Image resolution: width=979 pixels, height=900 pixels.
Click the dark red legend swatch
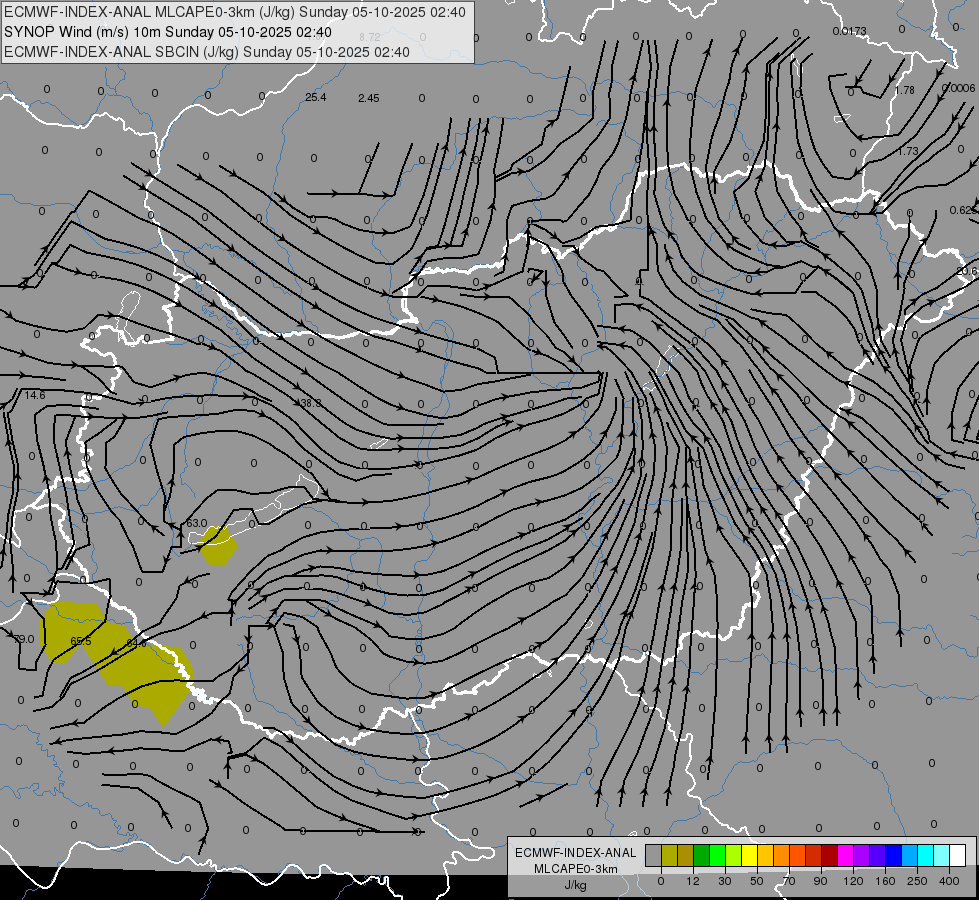[x=830, y=855]
